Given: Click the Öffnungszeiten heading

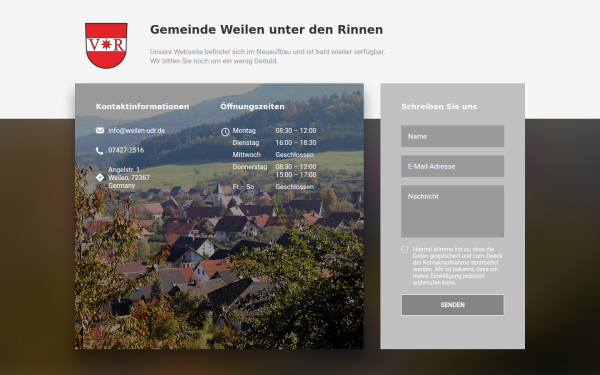Looking at the screenshot, I should click(x=252, y=106).
